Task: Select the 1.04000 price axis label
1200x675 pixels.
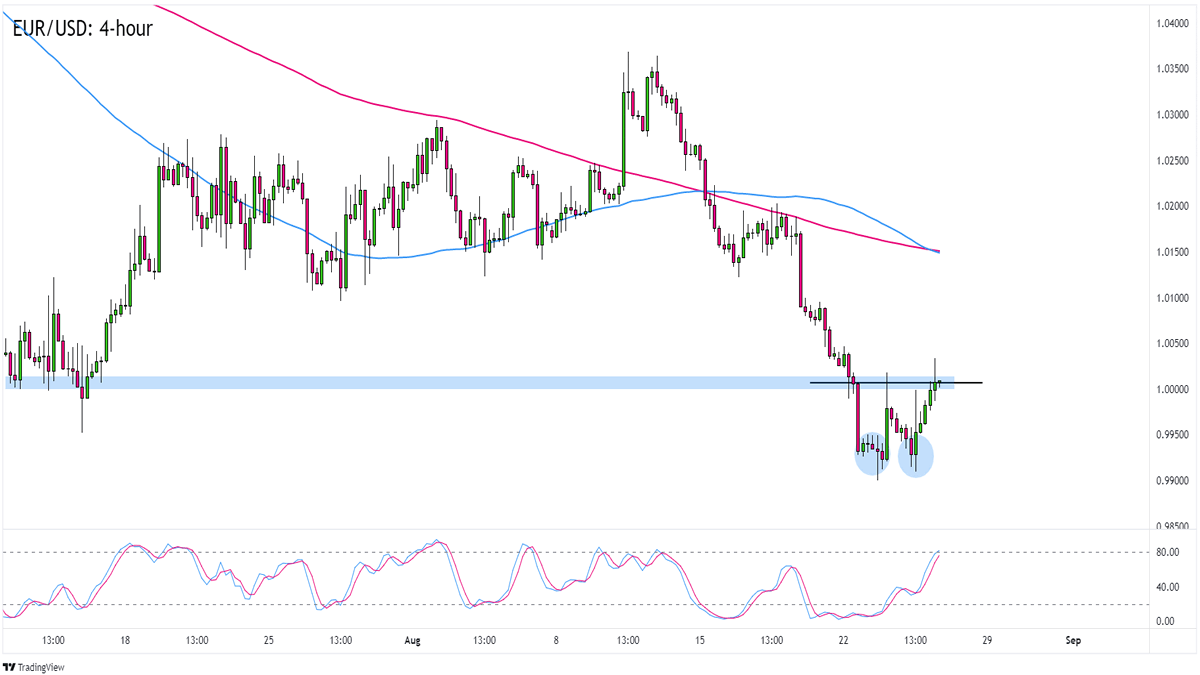Action: pyautogui.click(x=1172, y=23)
